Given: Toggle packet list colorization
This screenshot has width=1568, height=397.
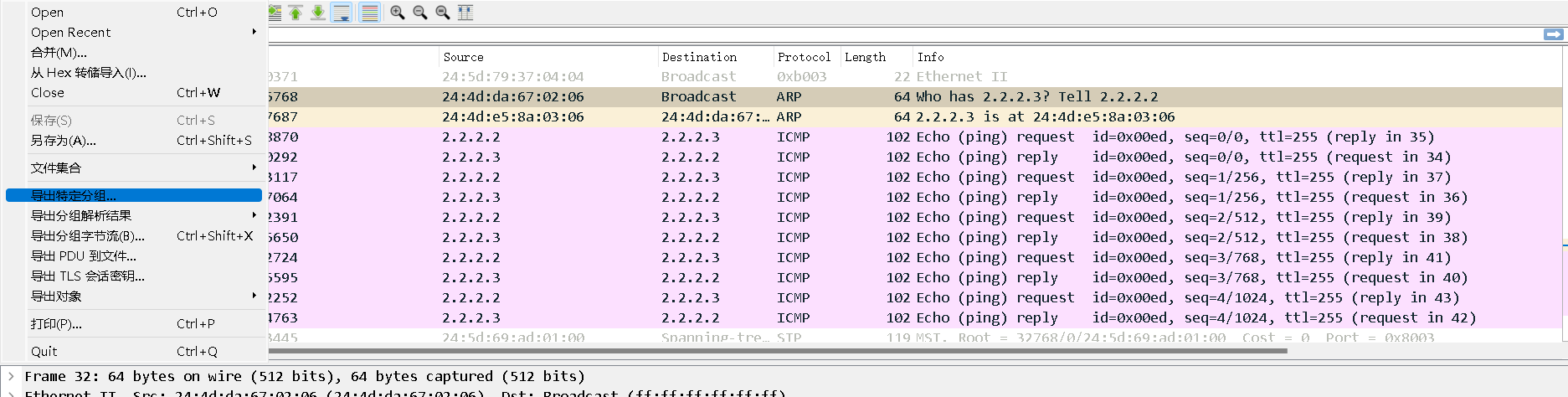Looking at the screenshot, I should 369,13.
